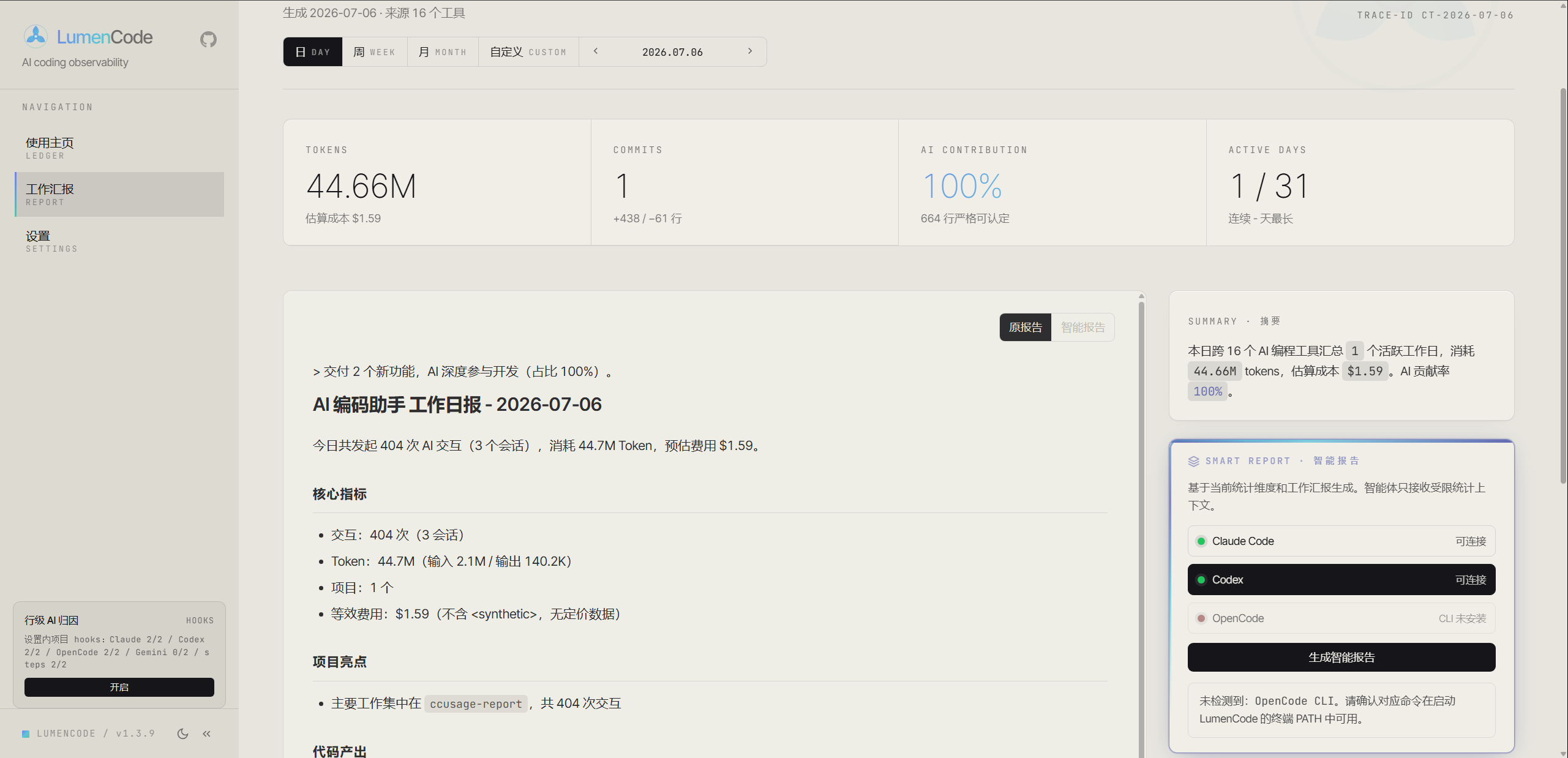Click the Smart Report layers icon

click(1194, 461)
